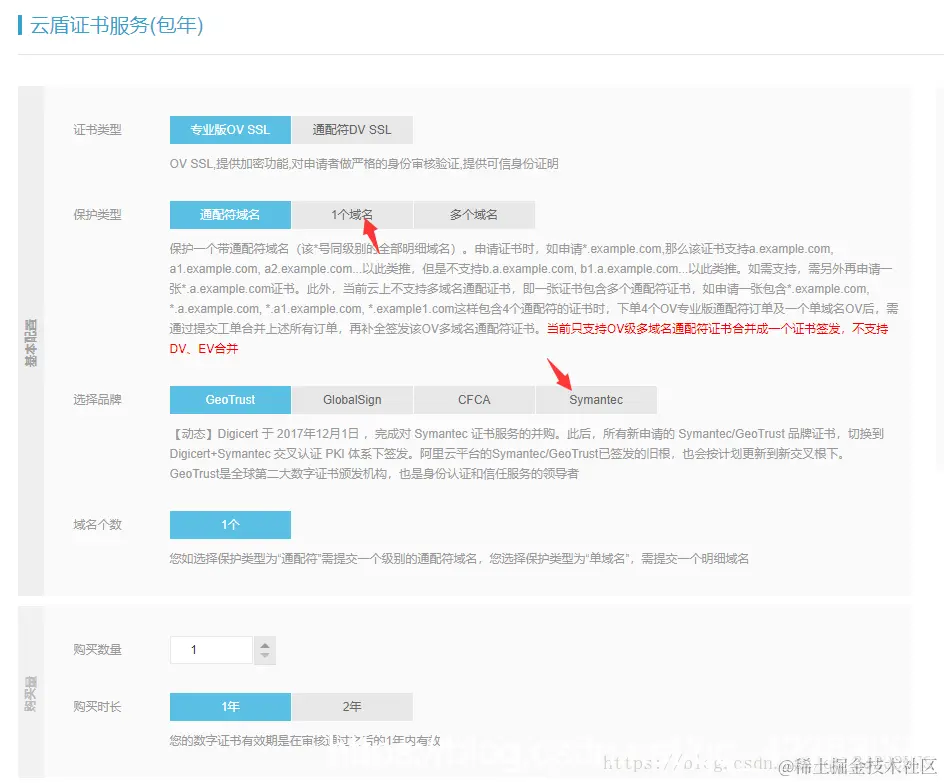Click the 域名个数 label

pos(98,525)
